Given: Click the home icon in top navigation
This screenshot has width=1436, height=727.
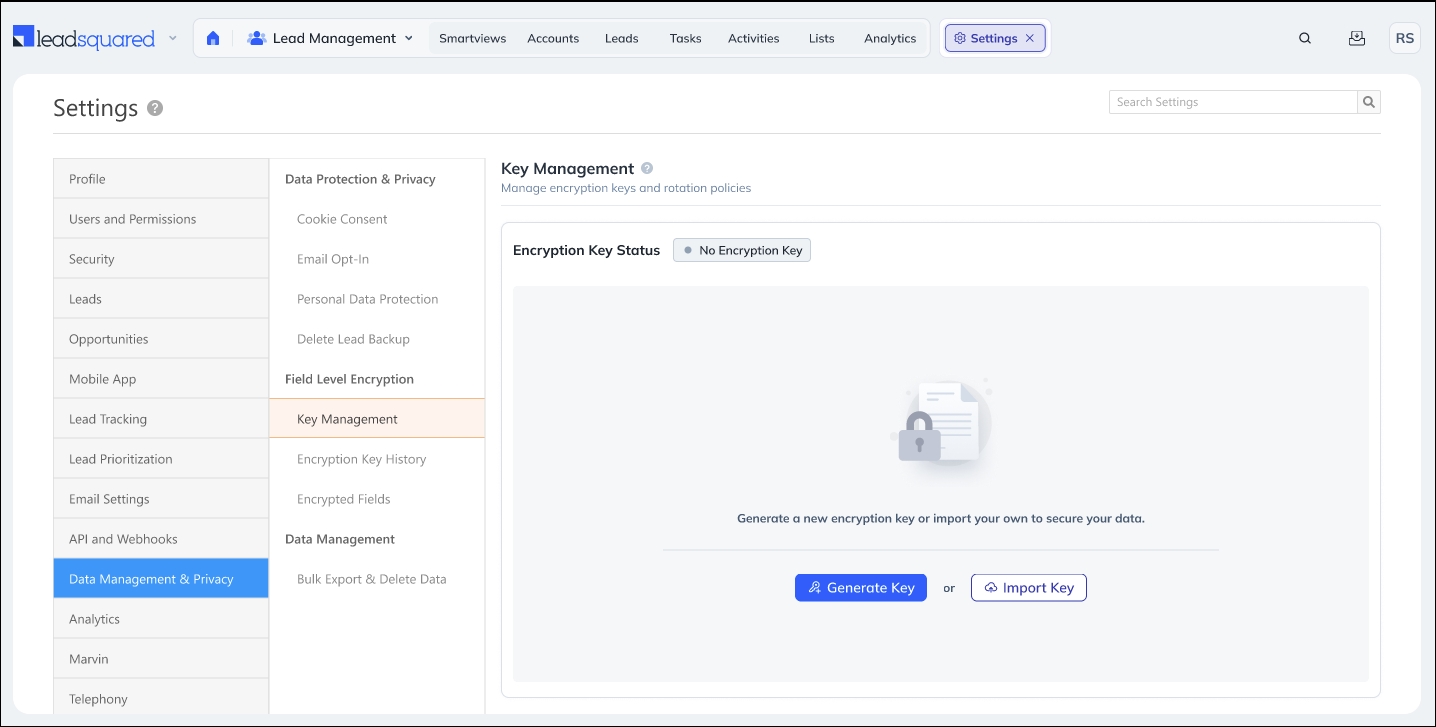Looking at the screenshot, I should pos(213,38).
